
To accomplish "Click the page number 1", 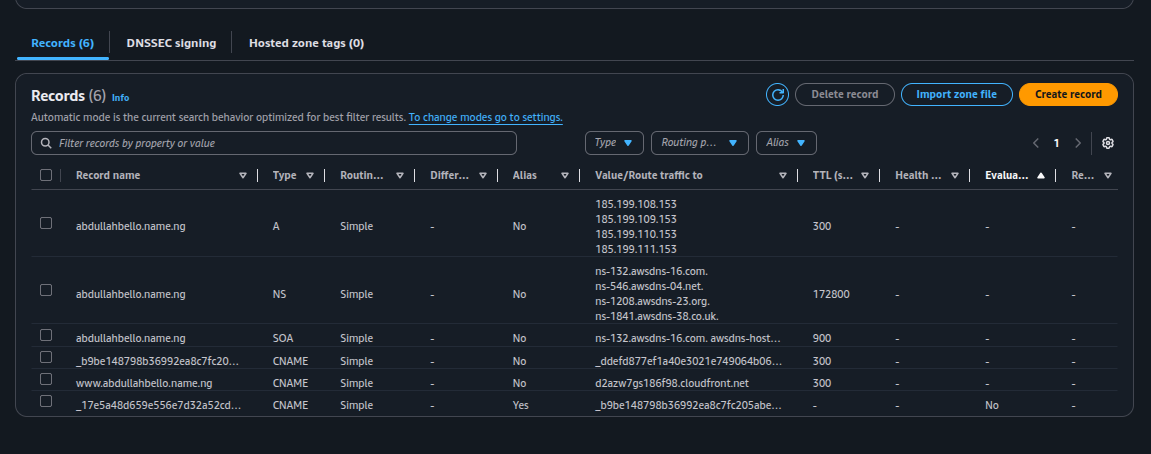I will click(1056, 143).
